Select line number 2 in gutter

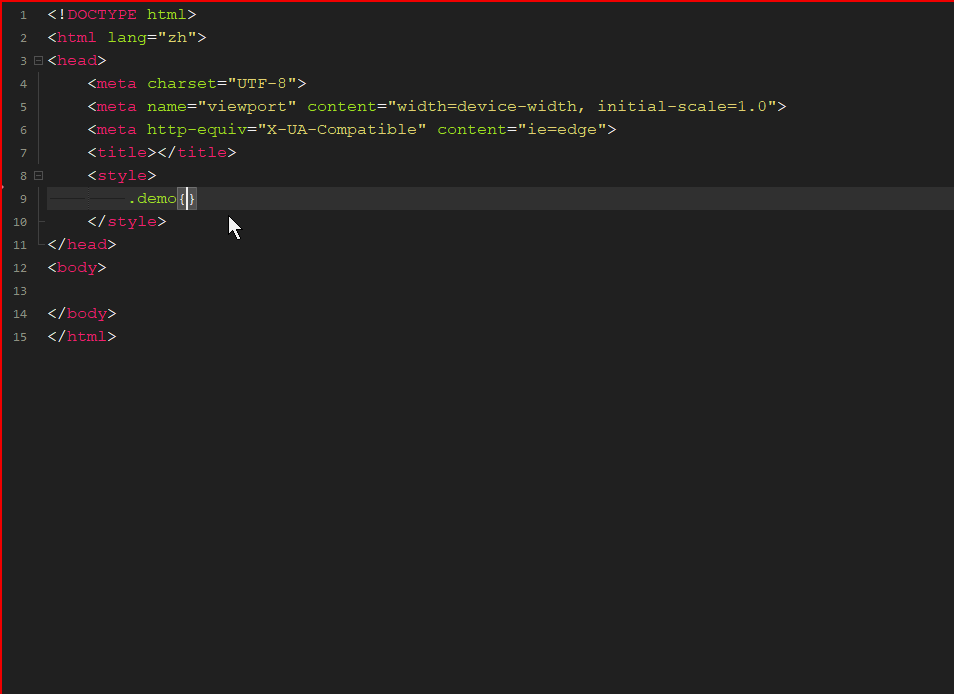coord(23,38)
